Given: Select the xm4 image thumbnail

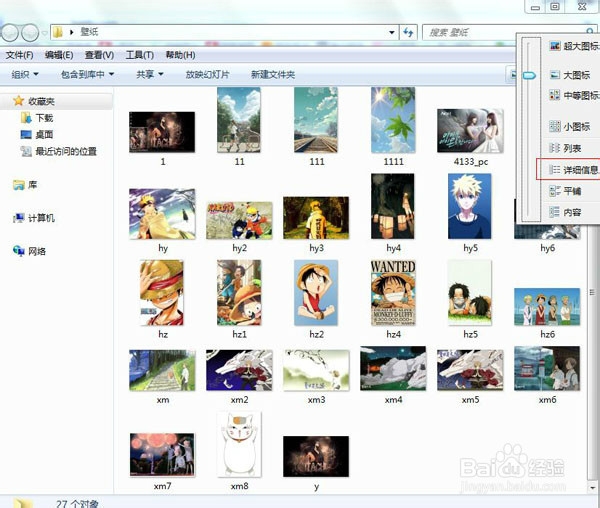Looking at the screenshot, I should pos(393,368).
